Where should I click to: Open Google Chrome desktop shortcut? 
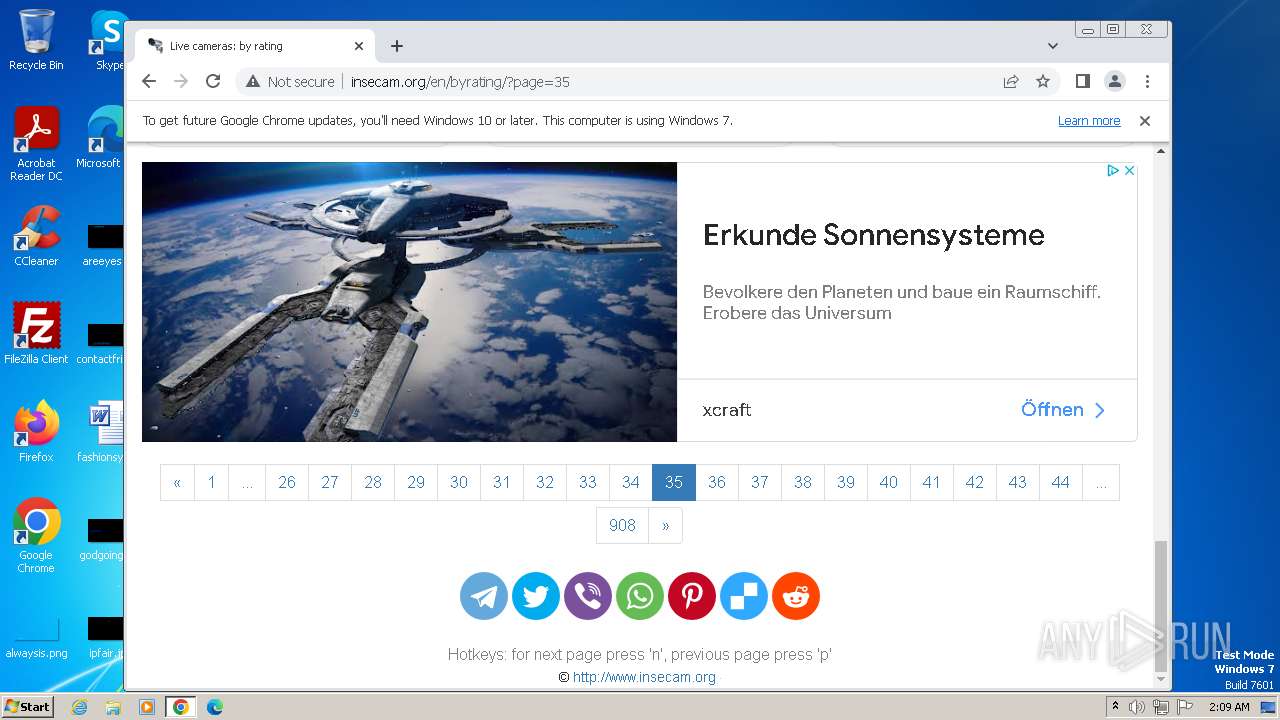point(36,535)
